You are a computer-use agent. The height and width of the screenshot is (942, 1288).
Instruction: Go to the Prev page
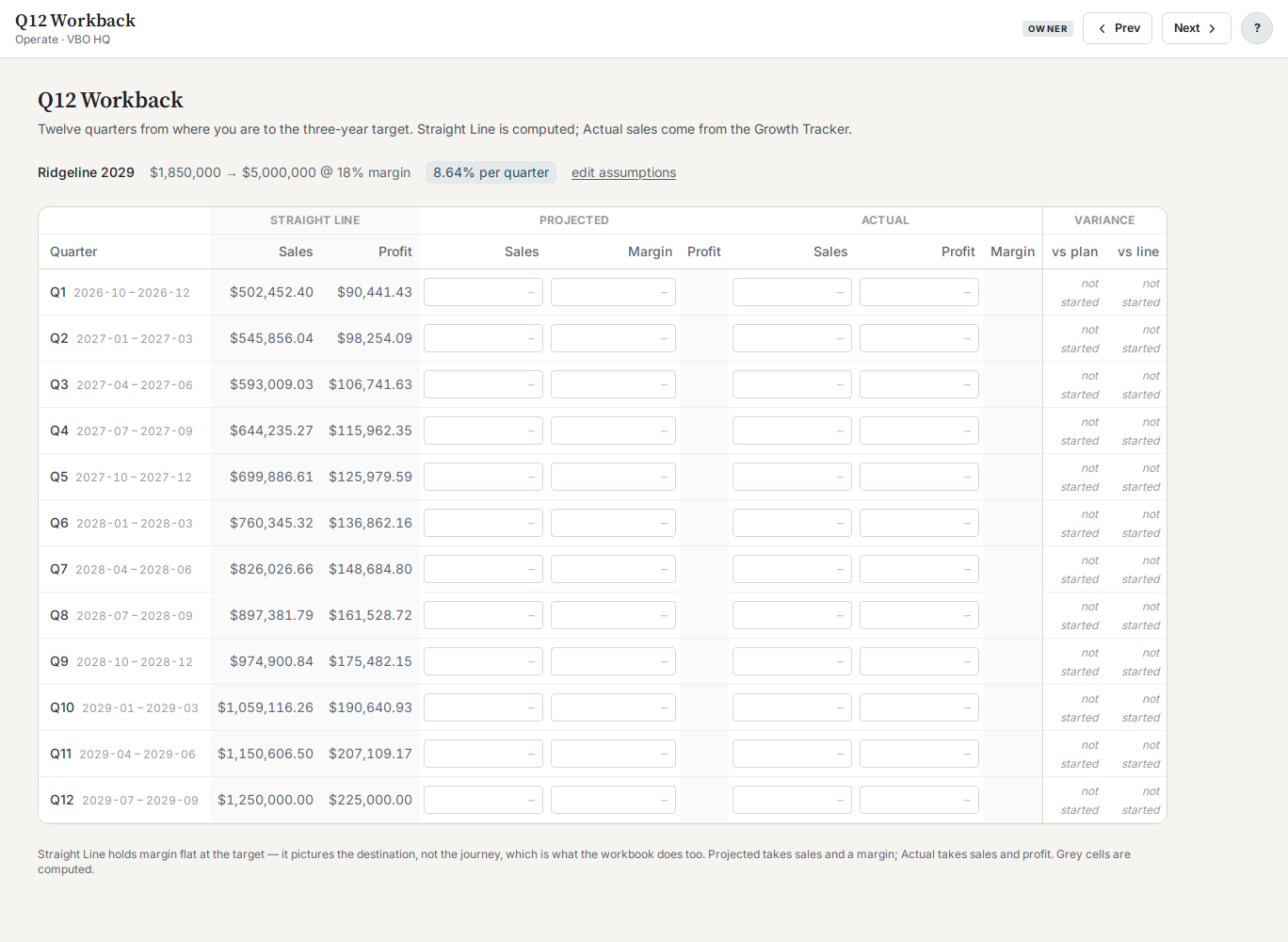click(x=1118, y=28)
